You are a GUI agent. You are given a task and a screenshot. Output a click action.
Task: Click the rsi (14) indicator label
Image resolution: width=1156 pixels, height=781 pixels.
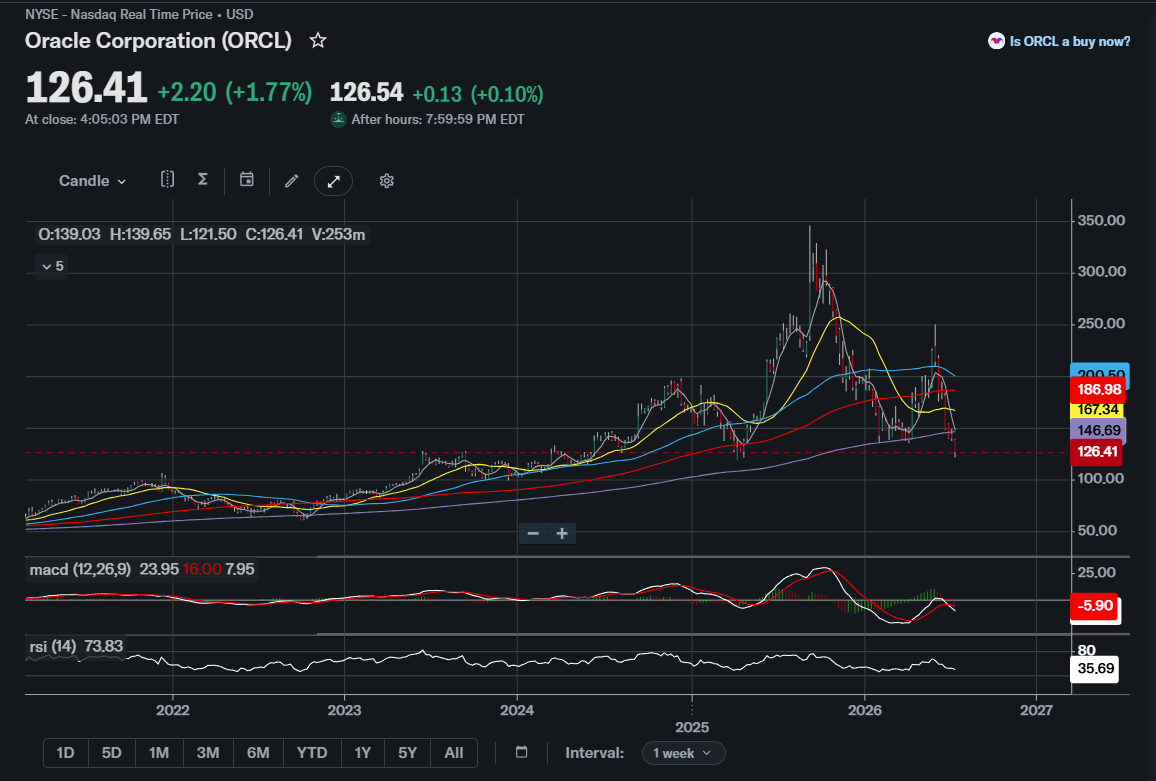coord(52,647)
